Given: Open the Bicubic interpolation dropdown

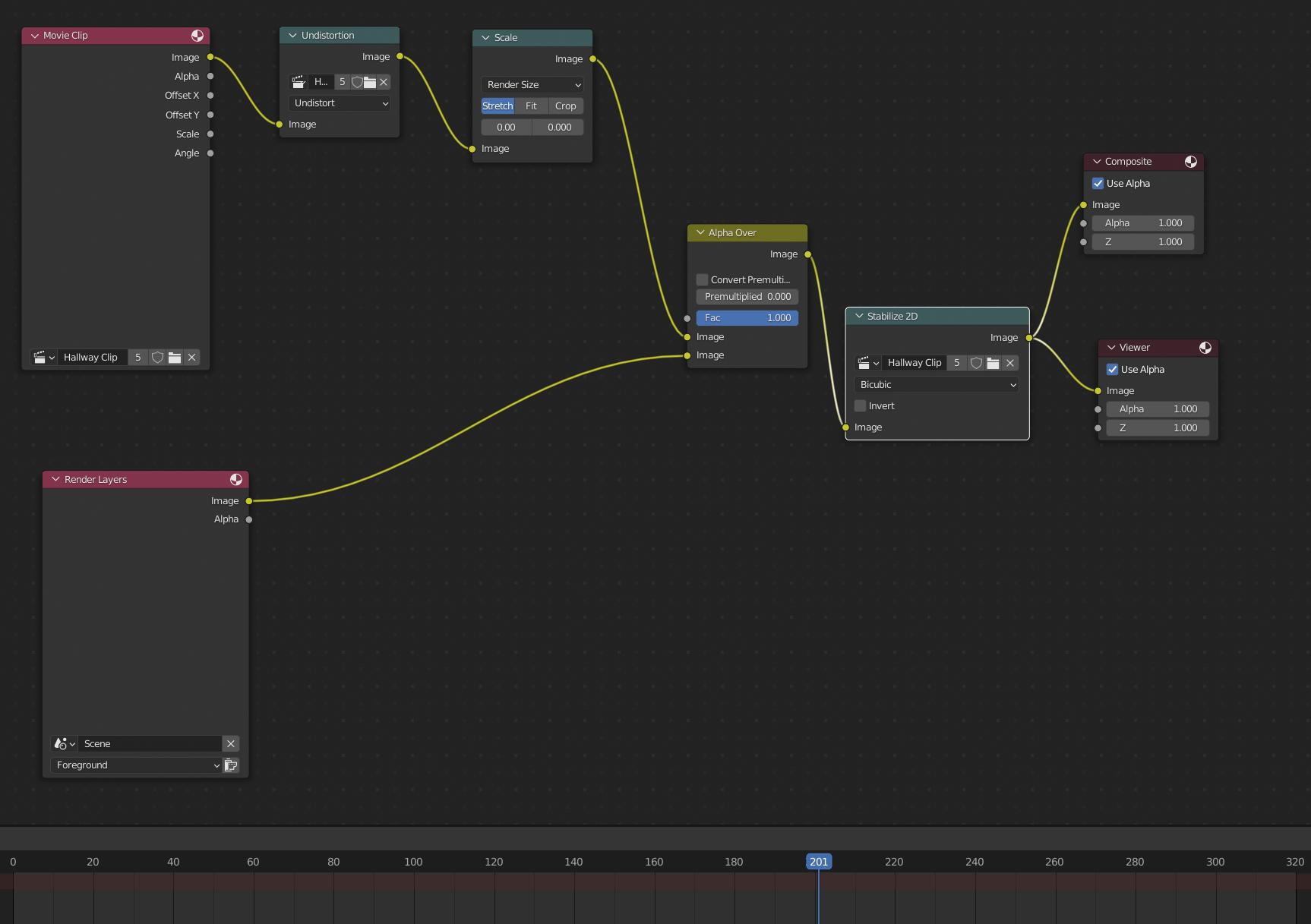Looking at the screenshot, I should (936, 384).
